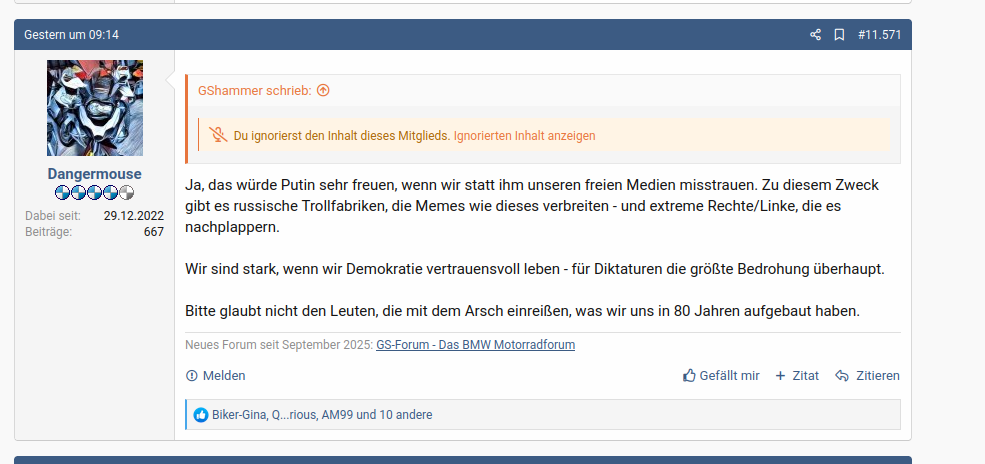Click the 667 Beiträge post count
This screenshot has height=464, width=985.
[153, 232]
